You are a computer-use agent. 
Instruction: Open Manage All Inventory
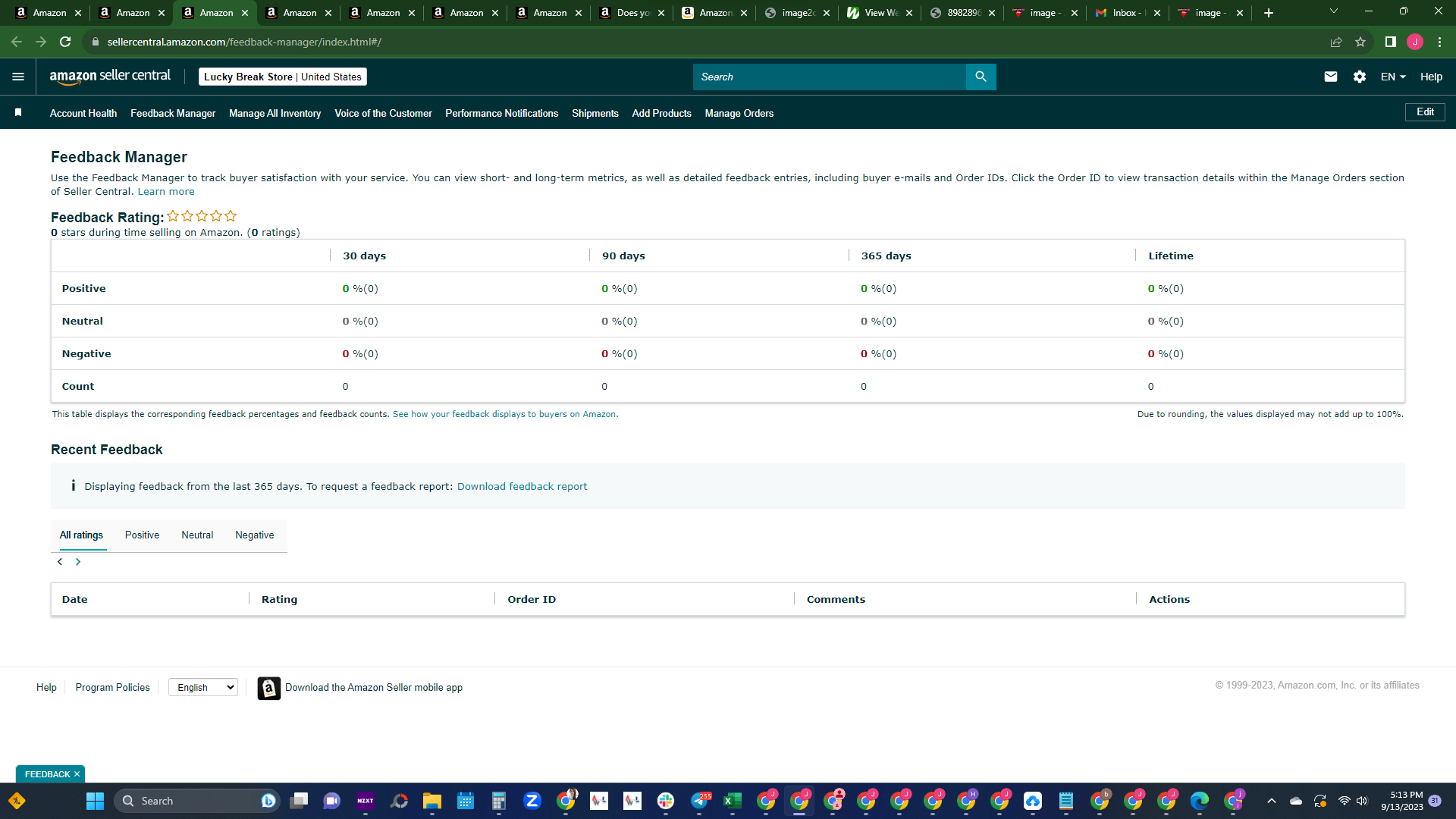coord(275,113)
